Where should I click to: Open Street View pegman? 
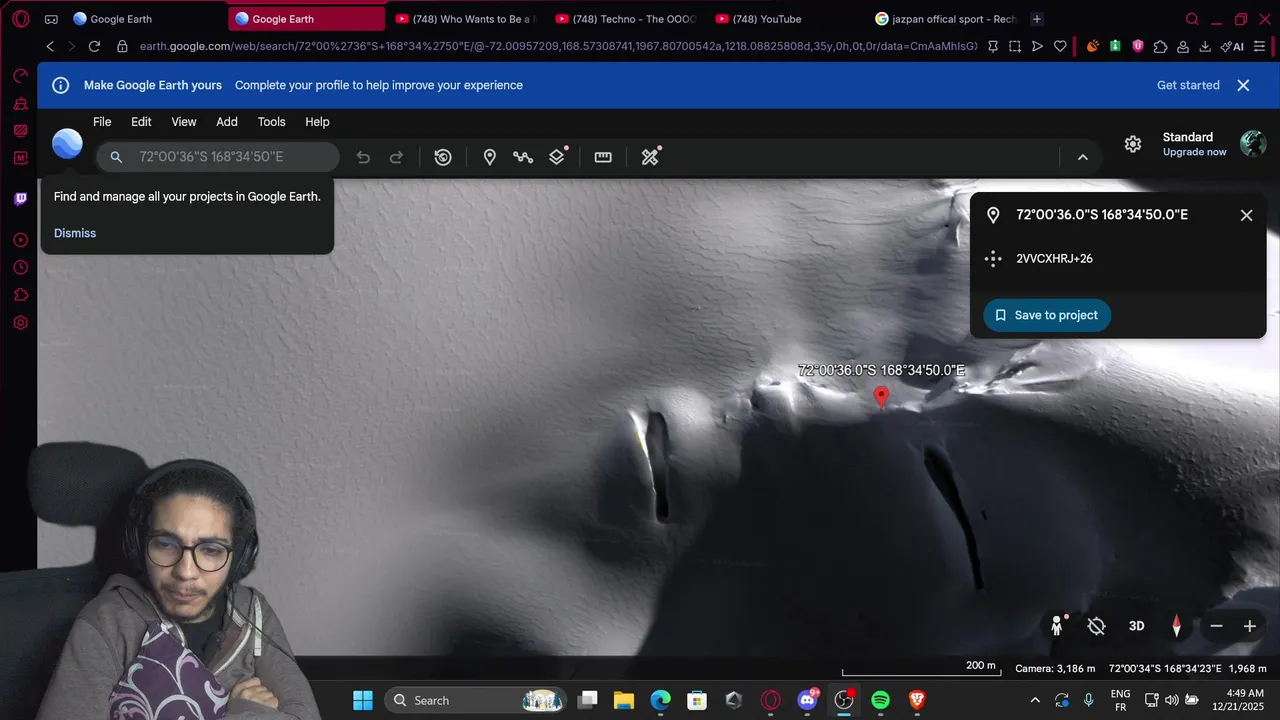pyautogui.click(x=1057, y=626)
